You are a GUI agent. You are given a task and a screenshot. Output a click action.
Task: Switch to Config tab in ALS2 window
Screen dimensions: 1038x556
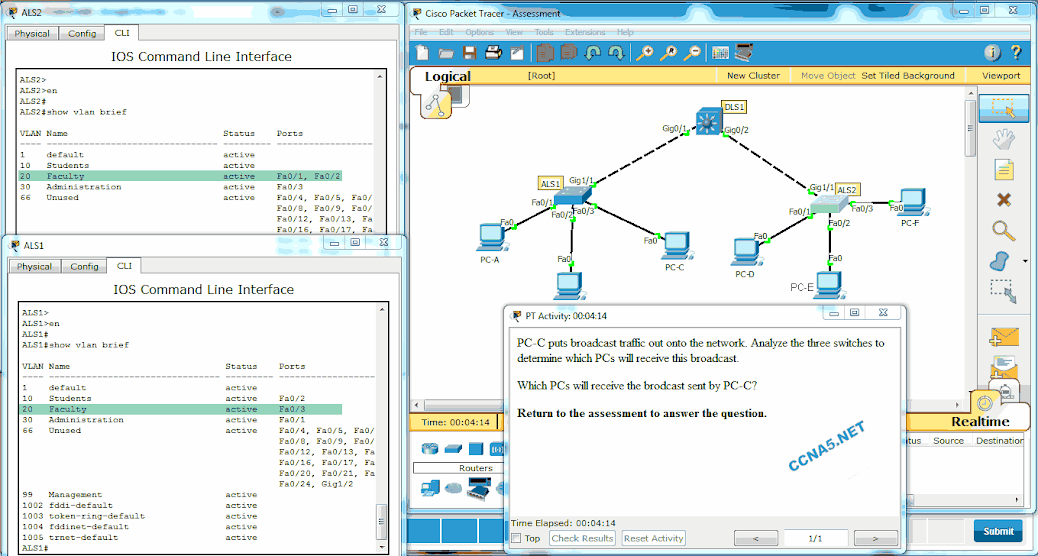[x=82, y=33]
